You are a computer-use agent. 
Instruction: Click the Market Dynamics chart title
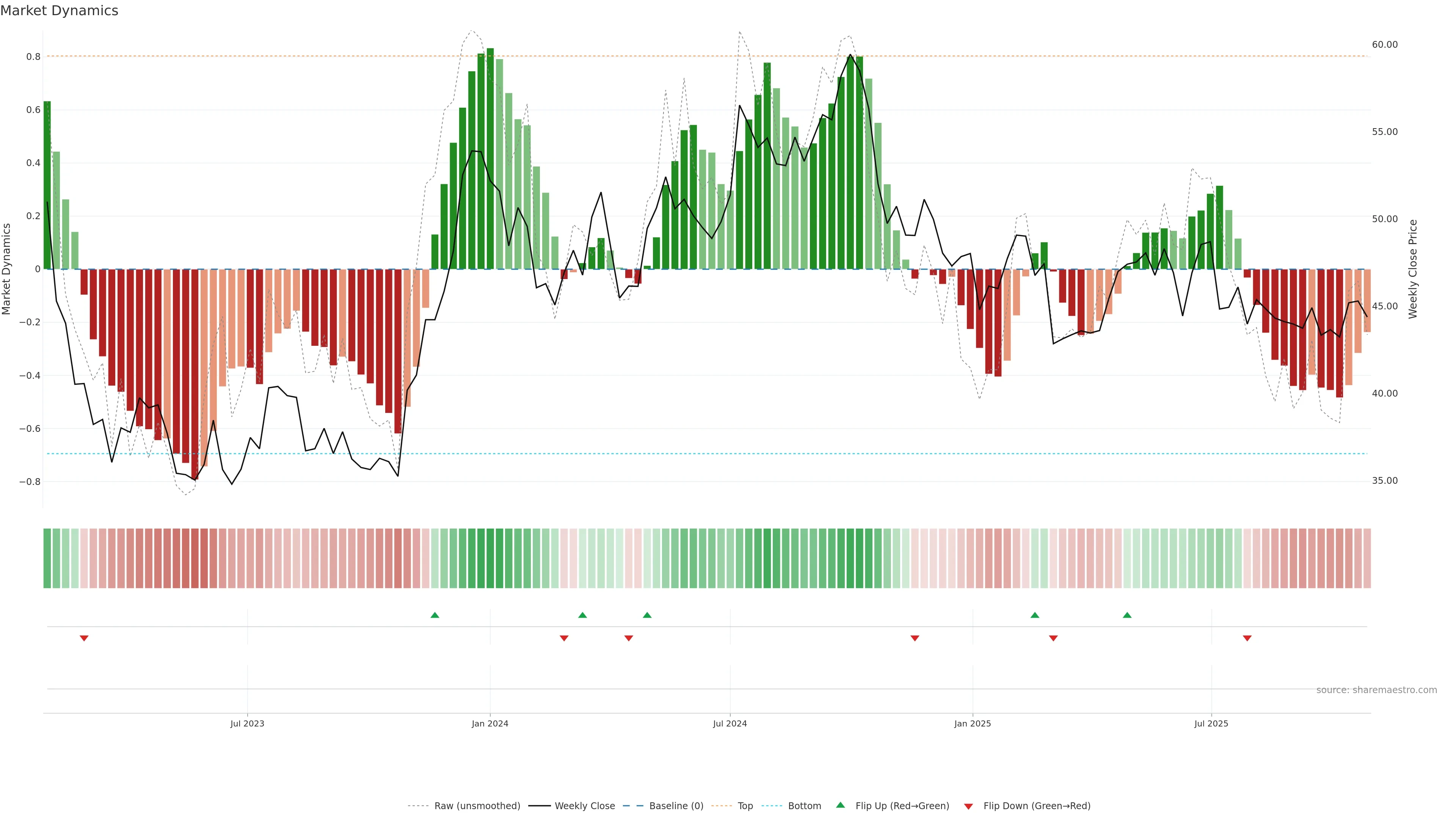coord(60,11)
